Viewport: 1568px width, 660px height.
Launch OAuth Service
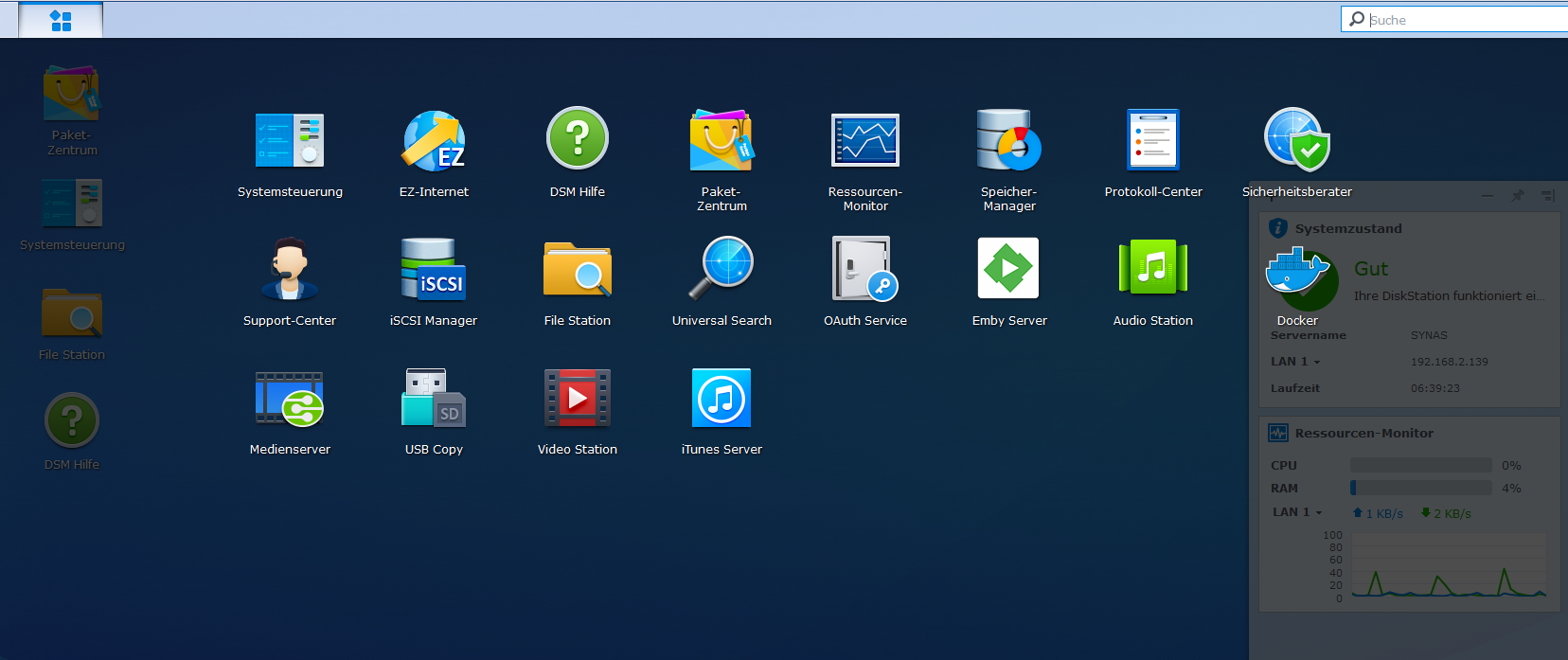[x=865, y=269]
